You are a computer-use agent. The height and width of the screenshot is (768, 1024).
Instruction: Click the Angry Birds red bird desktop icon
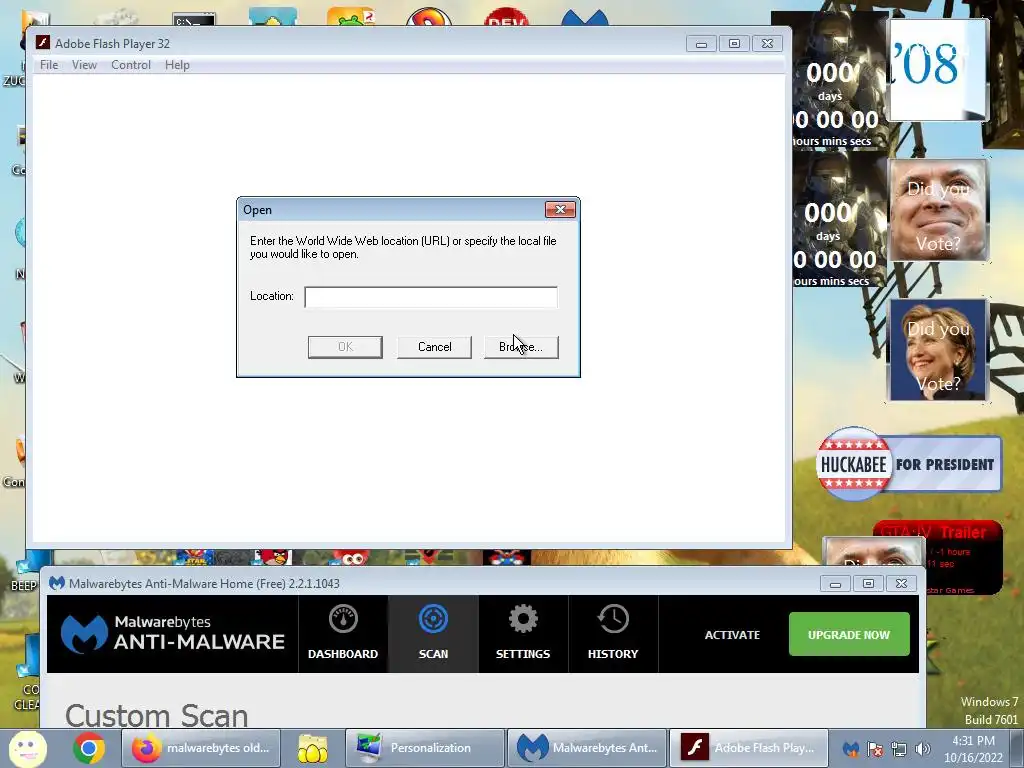pyautogui.click(x=273, y=557)
